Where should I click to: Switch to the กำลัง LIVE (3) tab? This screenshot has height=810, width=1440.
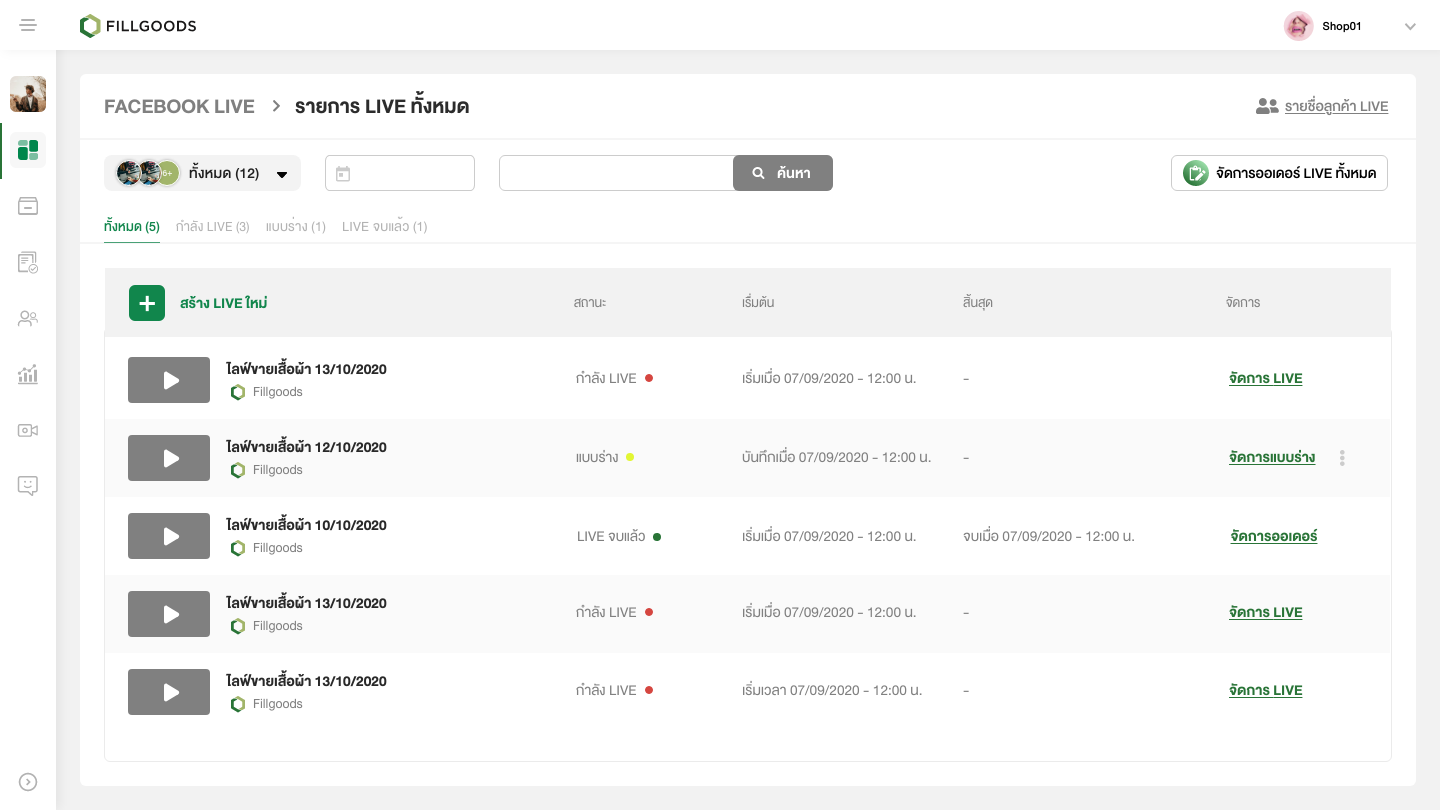[x=212, y=227]
